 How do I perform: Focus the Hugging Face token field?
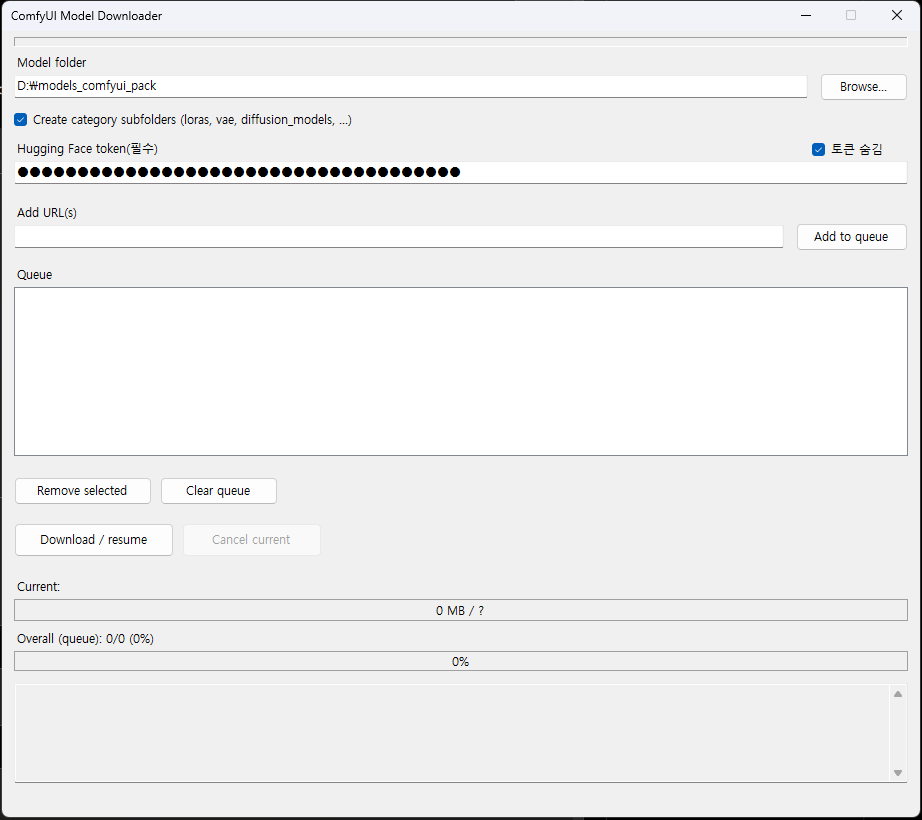coord(460,172)
